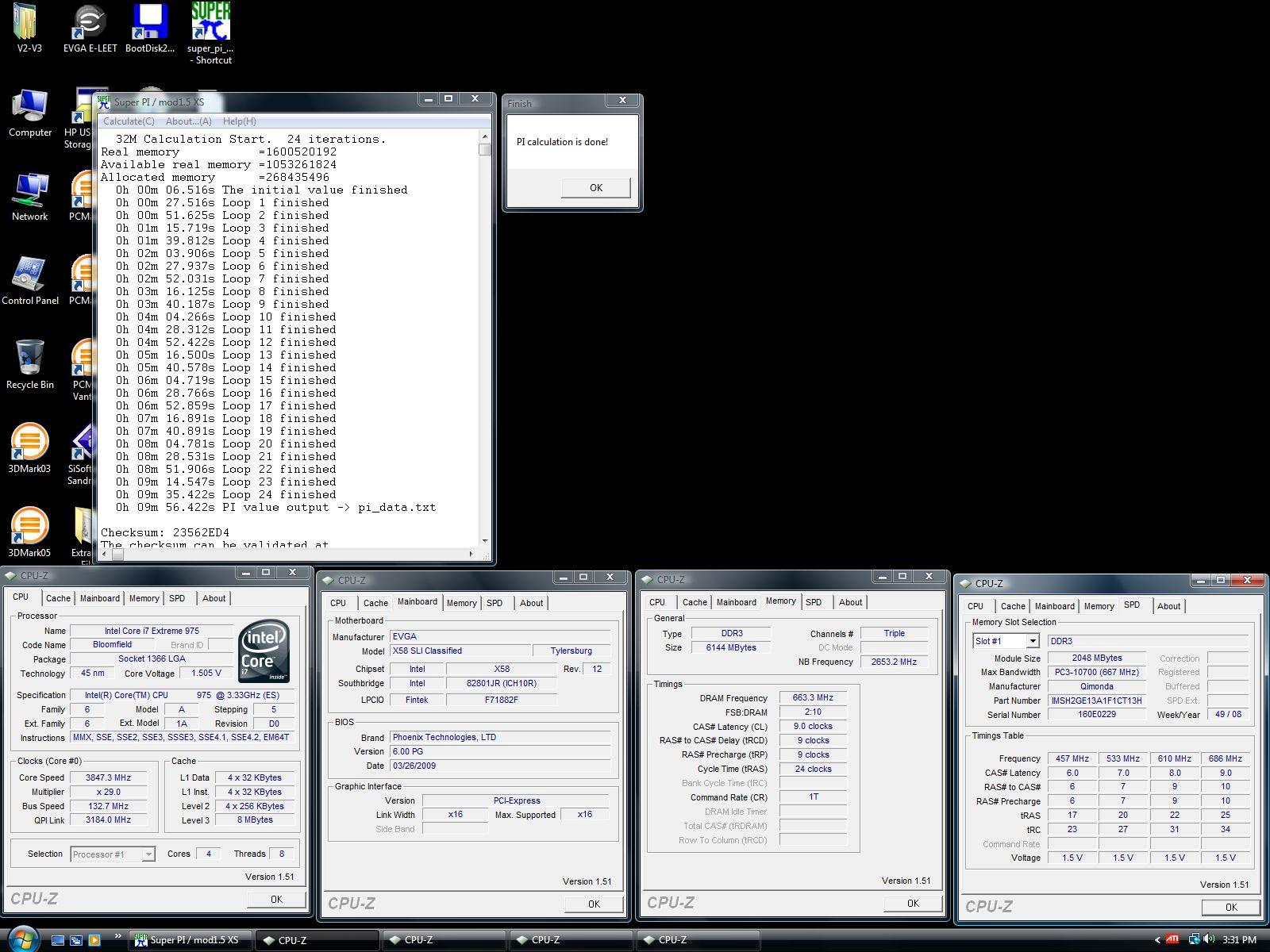1270x952 pixels.
Task: Open the About...(A) menu in Super PI
Action: (x=188, y=121)
